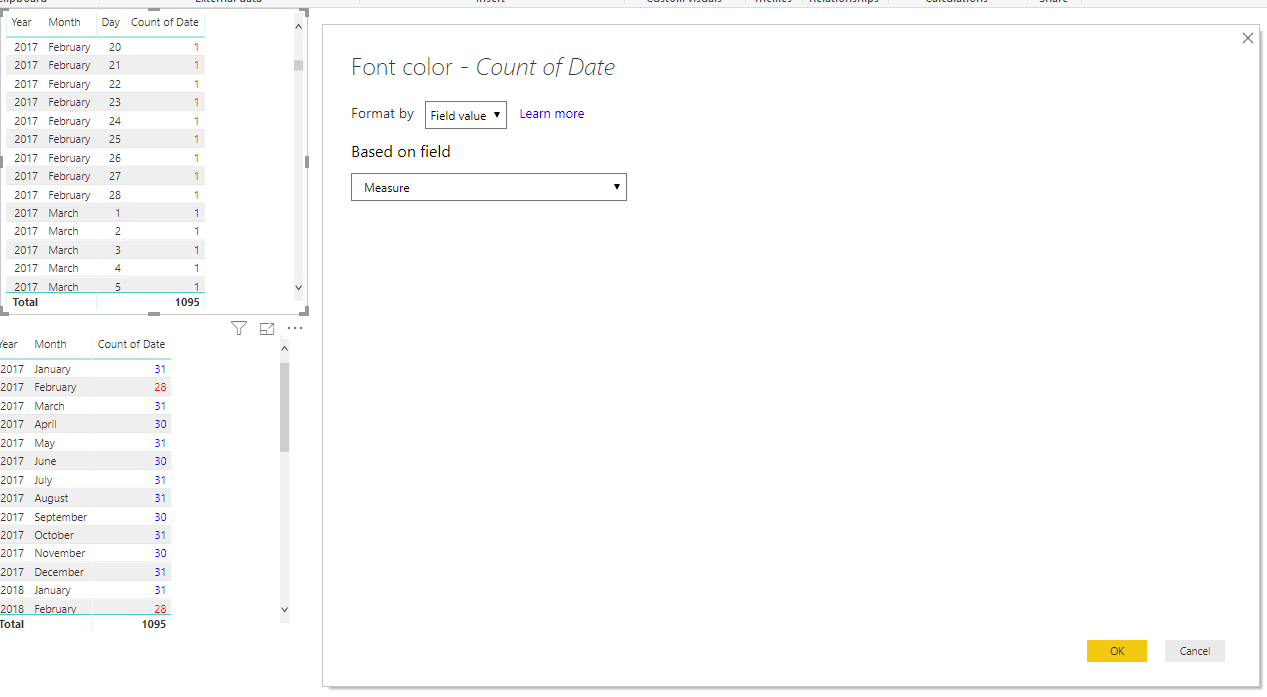This screenshot has width=1267, height=697.
Task: Click the lower table scrollbar thumb
Action: pyautogui.click(x=284, y=407)
